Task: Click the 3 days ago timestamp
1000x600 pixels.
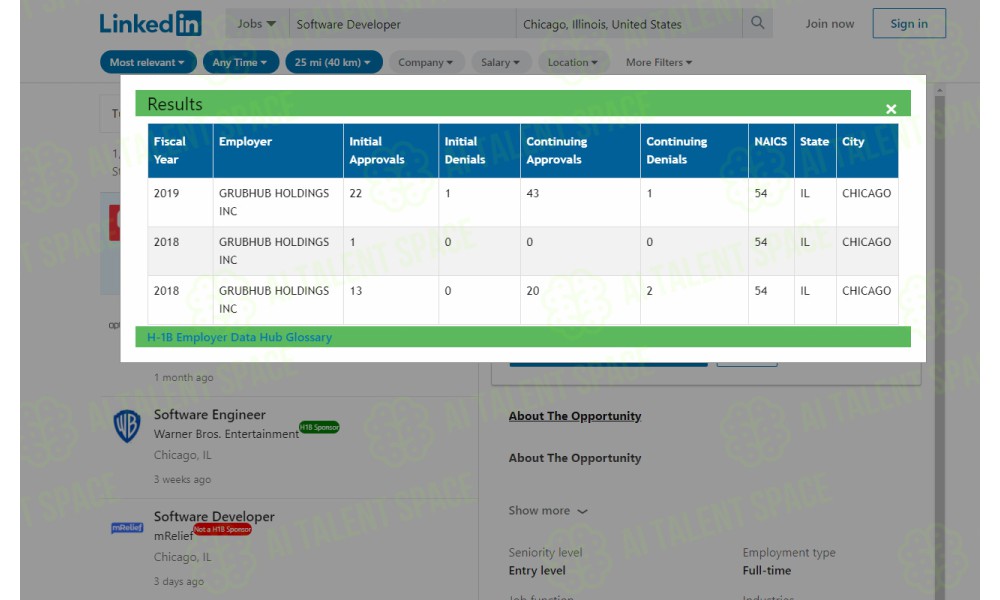Action: coord(179,582)
